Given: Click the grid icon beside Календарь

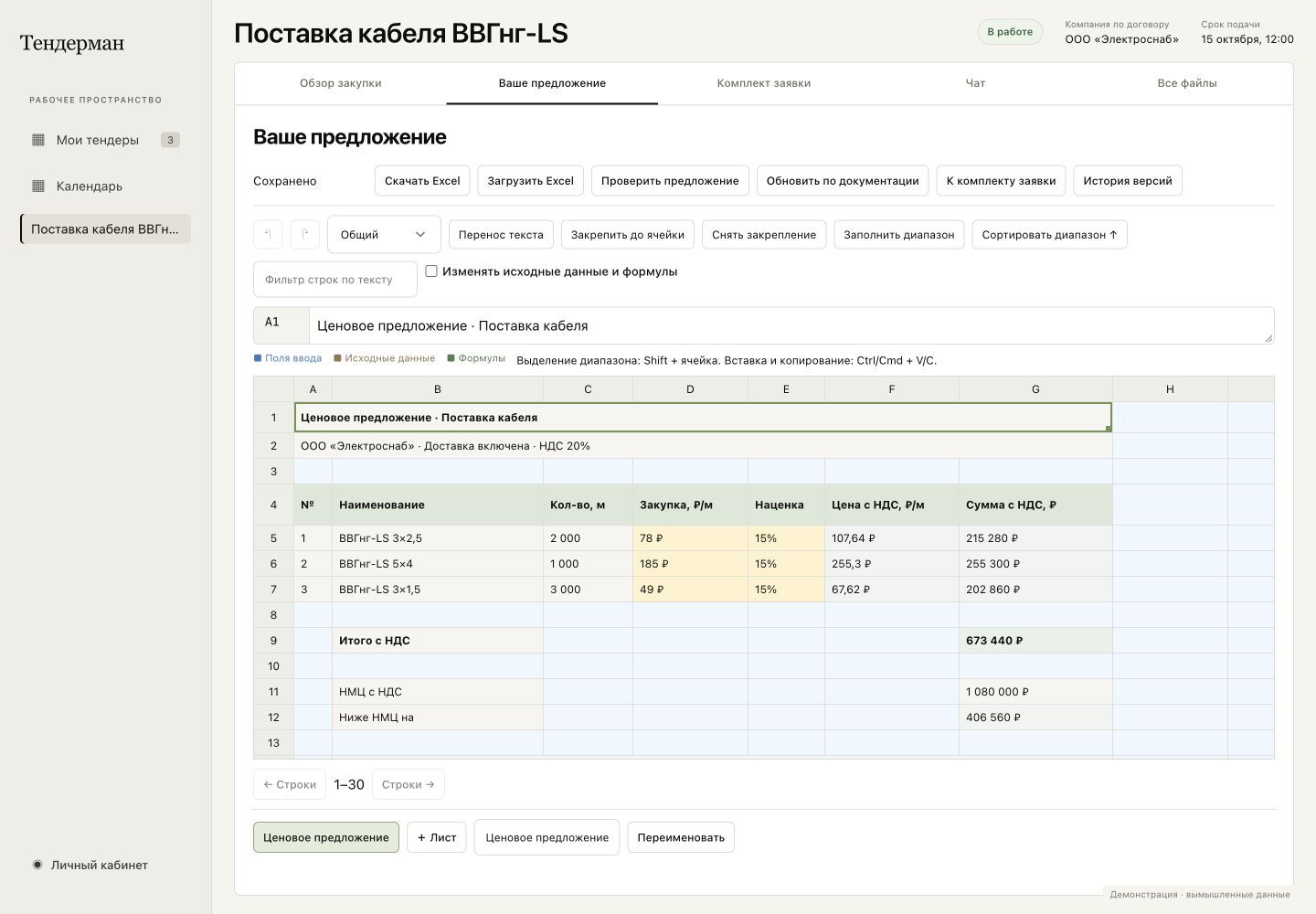Looking at the screenshot, I should [38, 186].
